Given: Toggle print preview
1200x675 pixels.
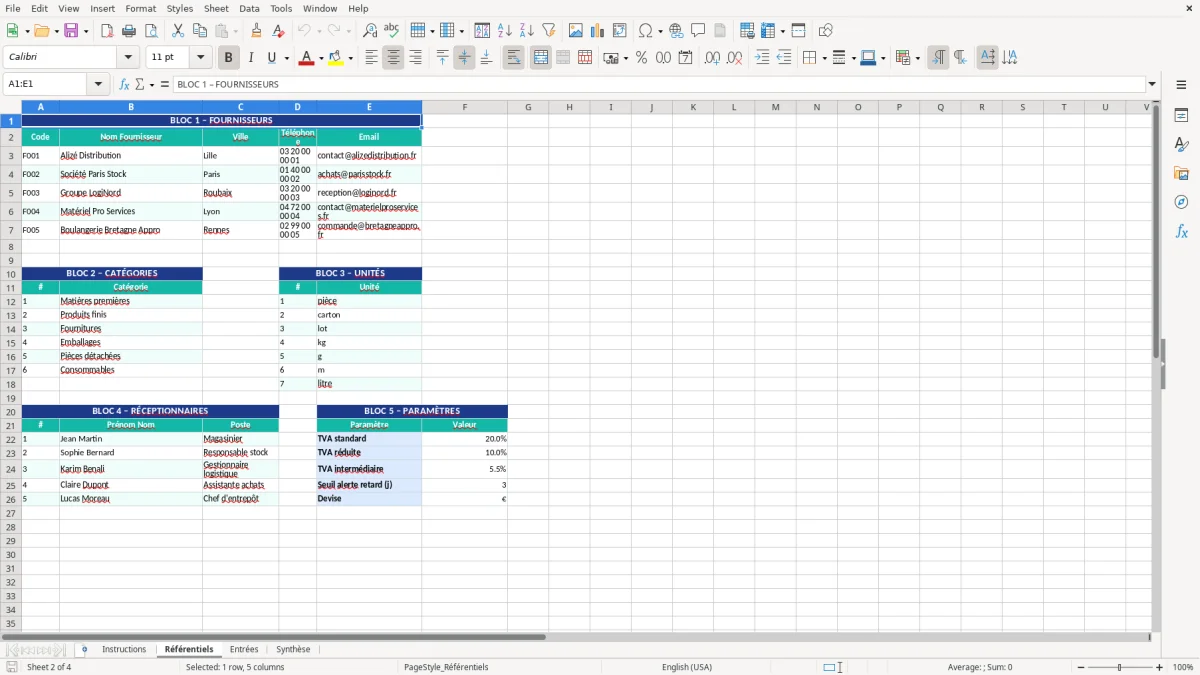Looking at the screenshot, I should point(150,31).
